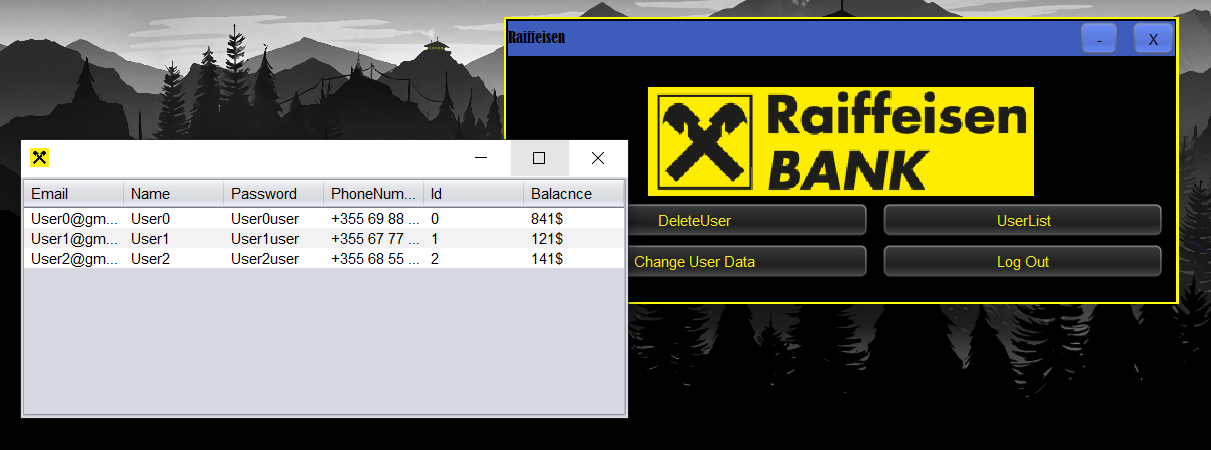Click the Raiffeisen Bank logo banner
1211x450 pixels.
(840, 141)
